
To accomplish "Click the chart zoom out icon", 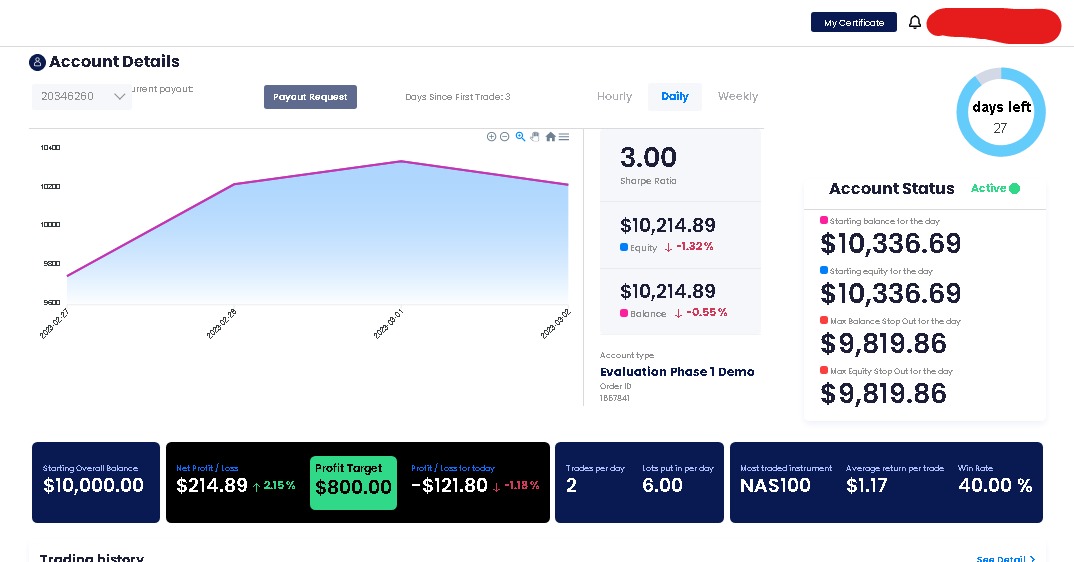I will click(505, 137).
